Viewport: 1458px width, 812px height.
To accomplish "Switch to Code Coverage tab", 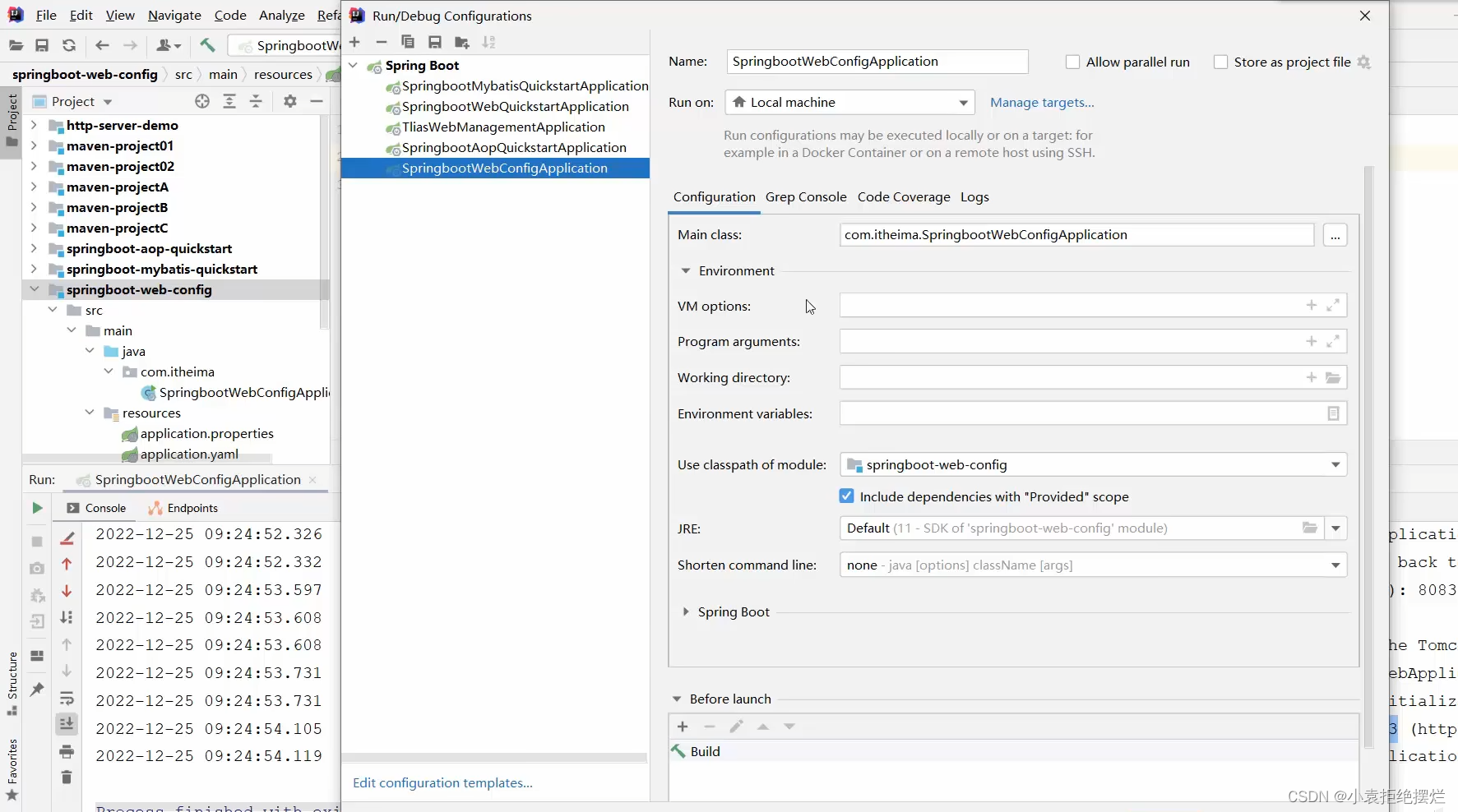I will [904, 196].
